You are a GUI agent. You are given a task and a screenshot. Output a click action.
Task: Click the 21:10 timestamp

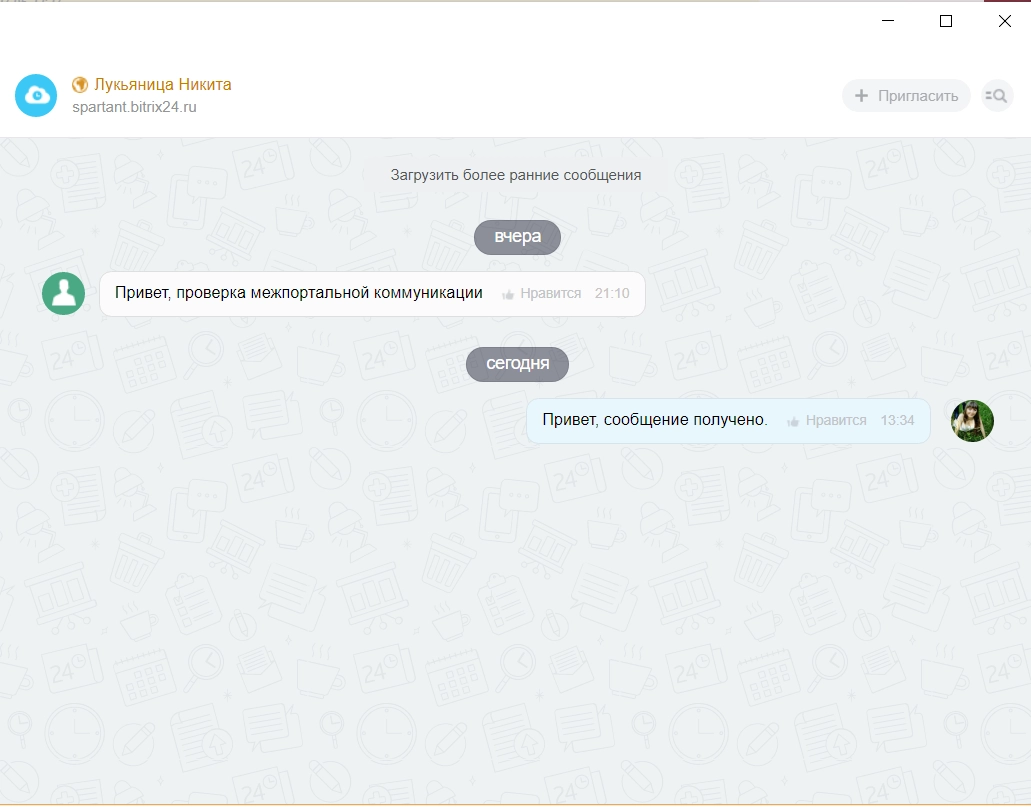612,293
